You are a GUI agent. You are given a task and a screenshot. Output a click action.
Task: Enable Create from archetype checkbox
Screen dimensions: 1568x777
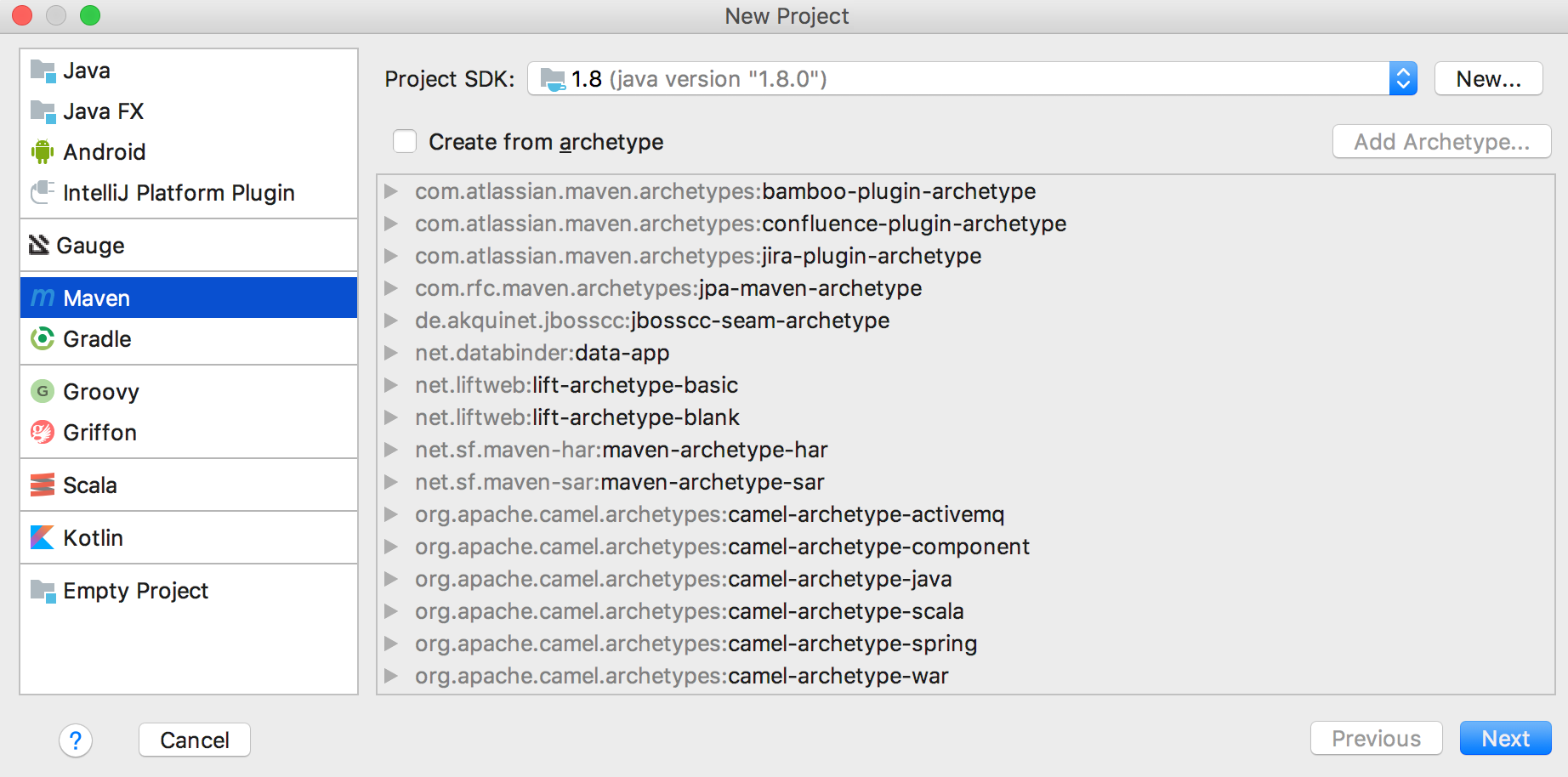[x=405, y=142]
